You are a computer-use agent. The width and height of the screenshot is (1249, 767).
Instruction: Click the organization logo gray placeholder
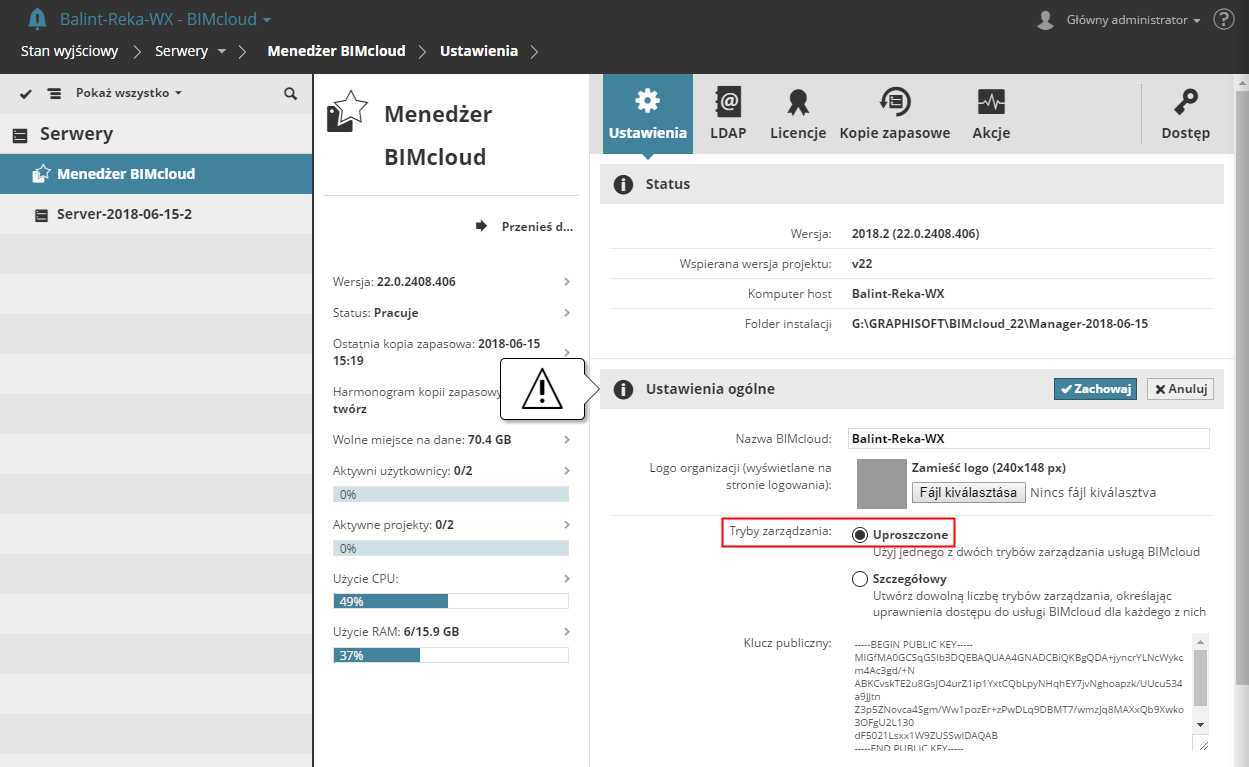coord(881,484)
